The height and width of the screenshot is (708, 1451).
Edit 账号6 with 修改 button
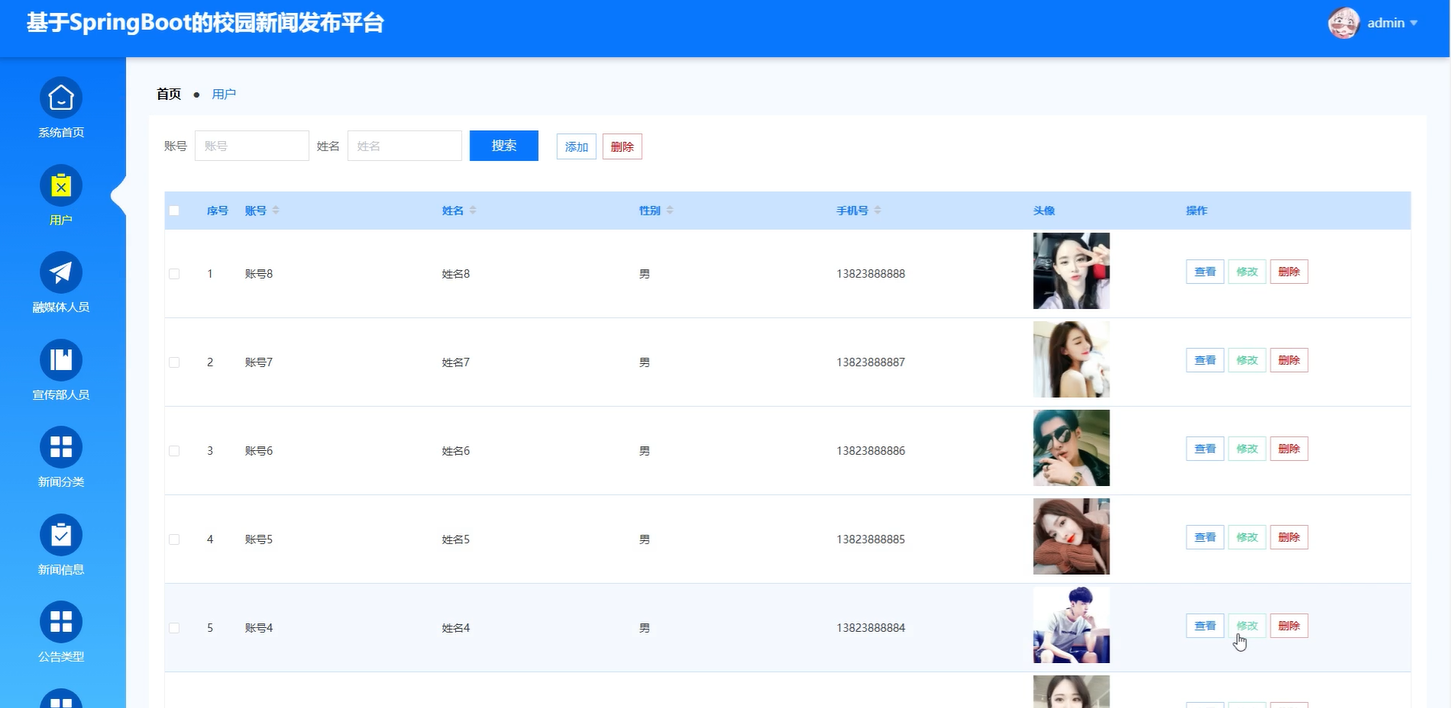point(1247,449)
